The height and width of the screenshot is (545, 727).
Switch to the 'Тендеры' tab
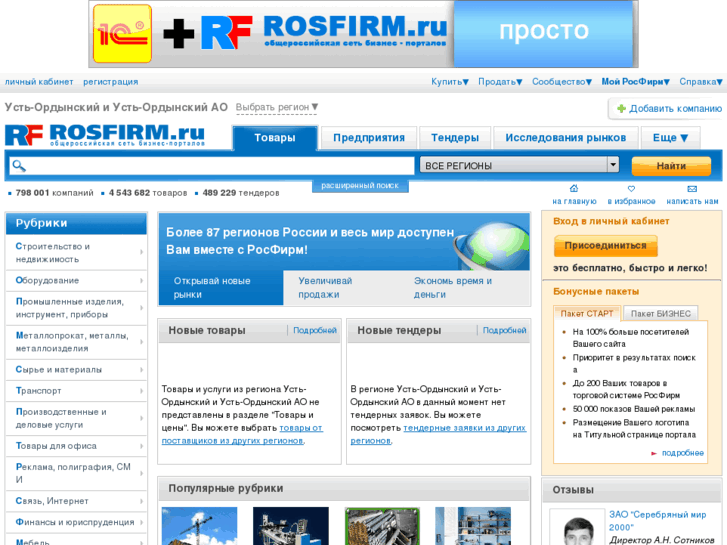pyautogui.click(x=455, y=138)
